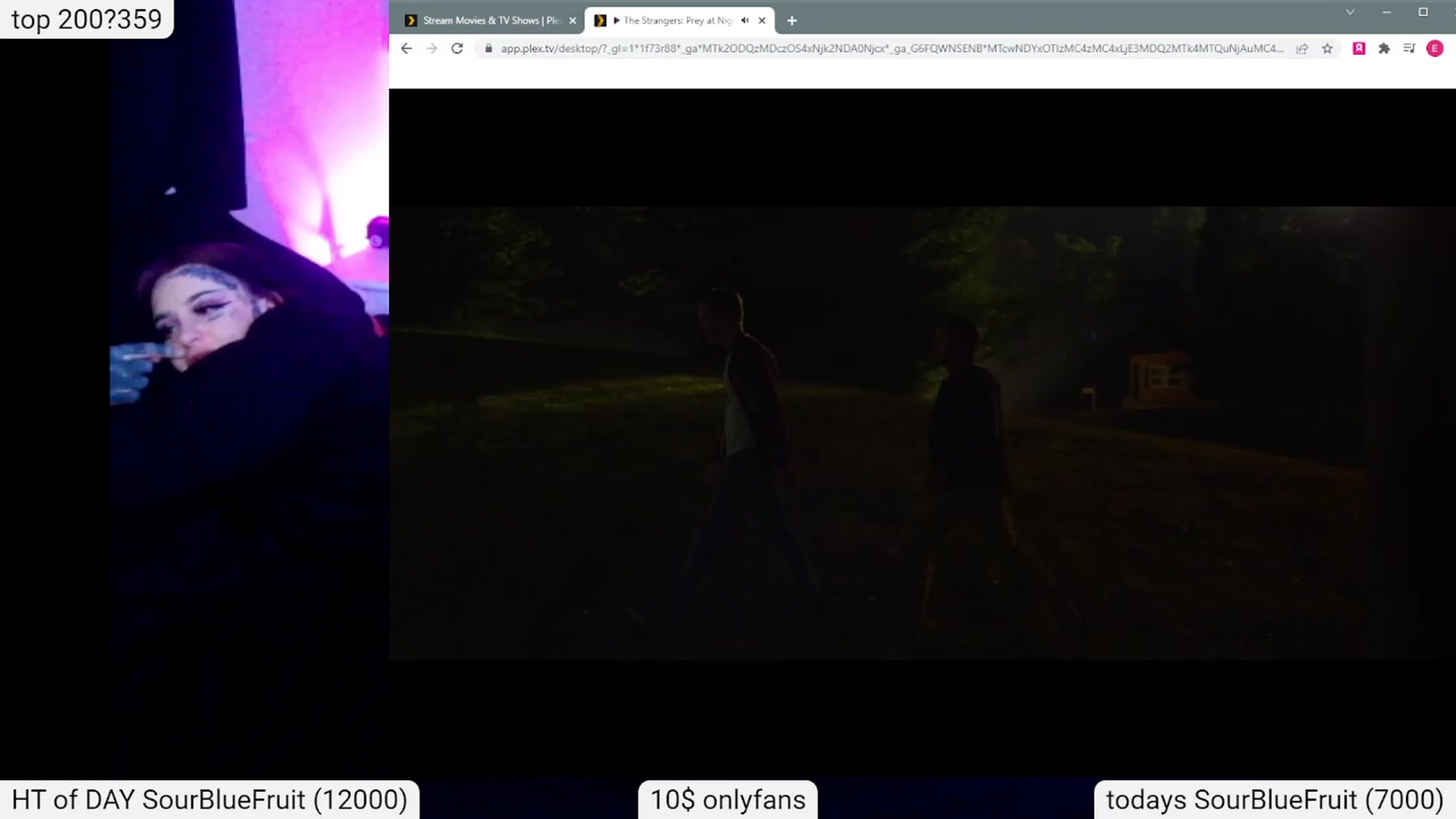The image size is (1456, 819).
Task: Switch to Stream Movies & TV Shows tab
Action: [484, 20]
